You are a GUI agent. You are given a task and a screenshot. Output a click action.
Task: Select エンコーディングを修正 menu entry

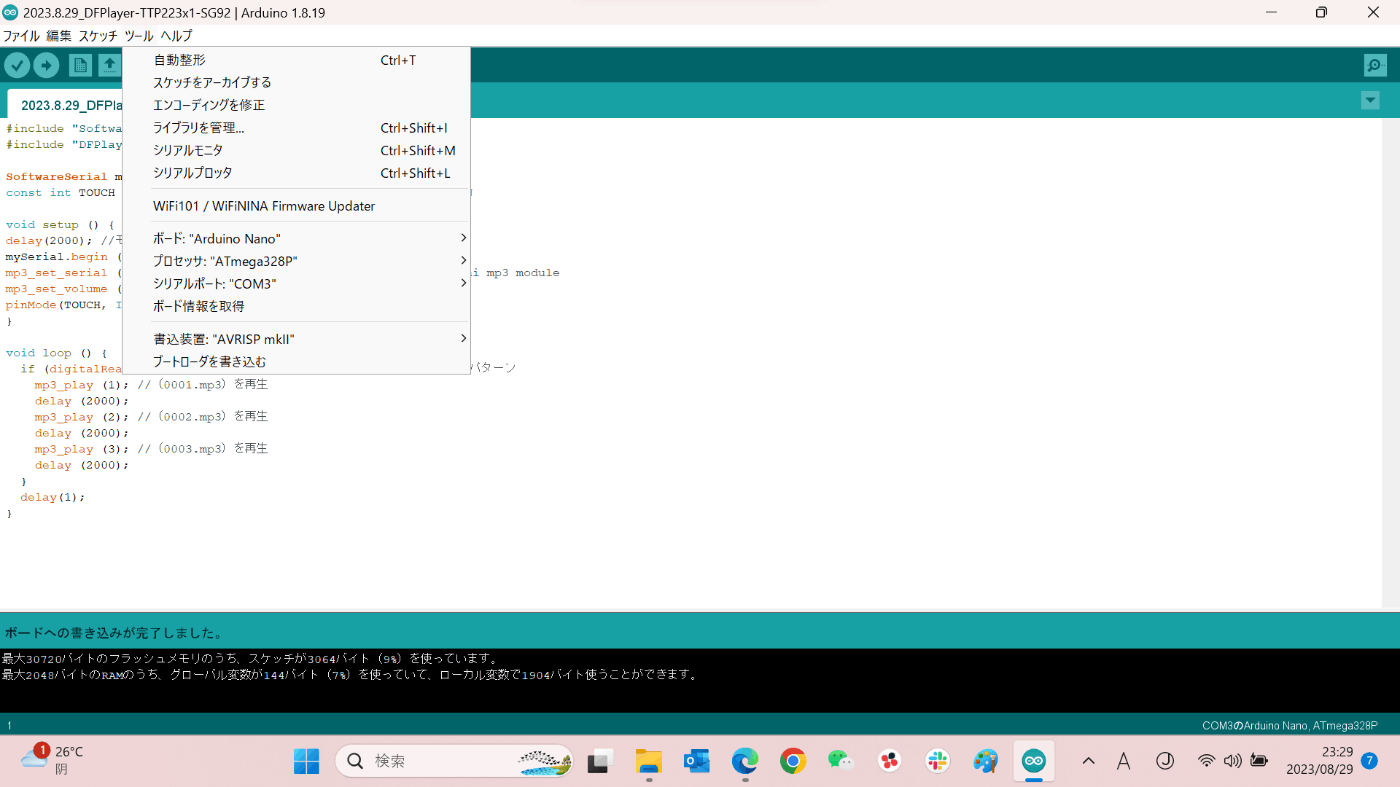296,105
